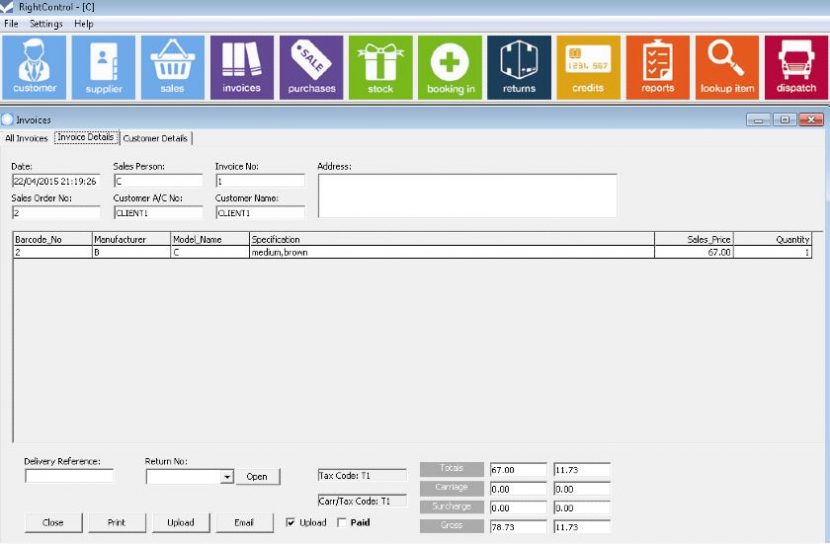
Task: Click the Print button
Action: pos(116,522)
